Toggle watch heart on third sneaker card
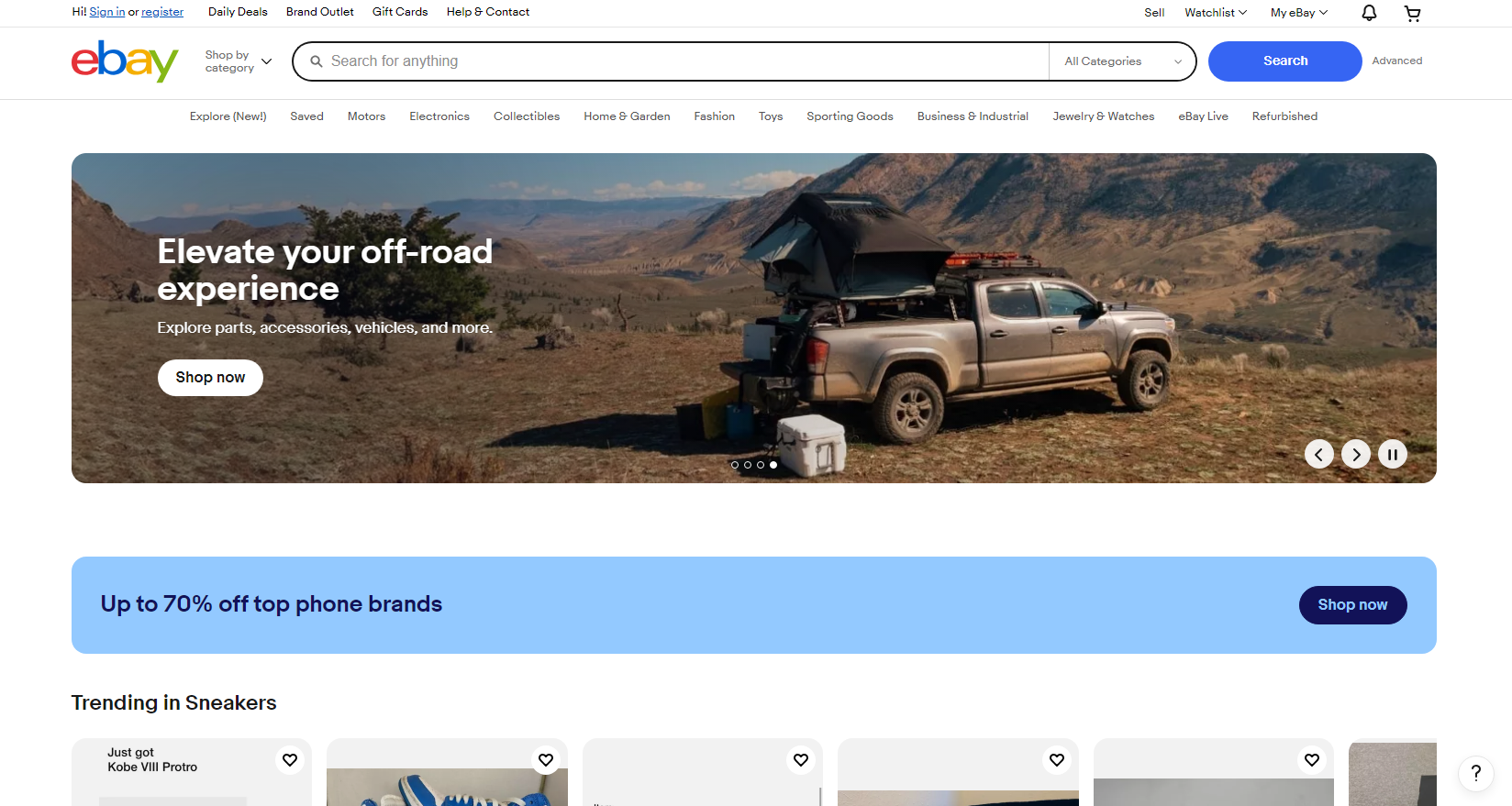 pyautogui.click(x=801, y=759)
